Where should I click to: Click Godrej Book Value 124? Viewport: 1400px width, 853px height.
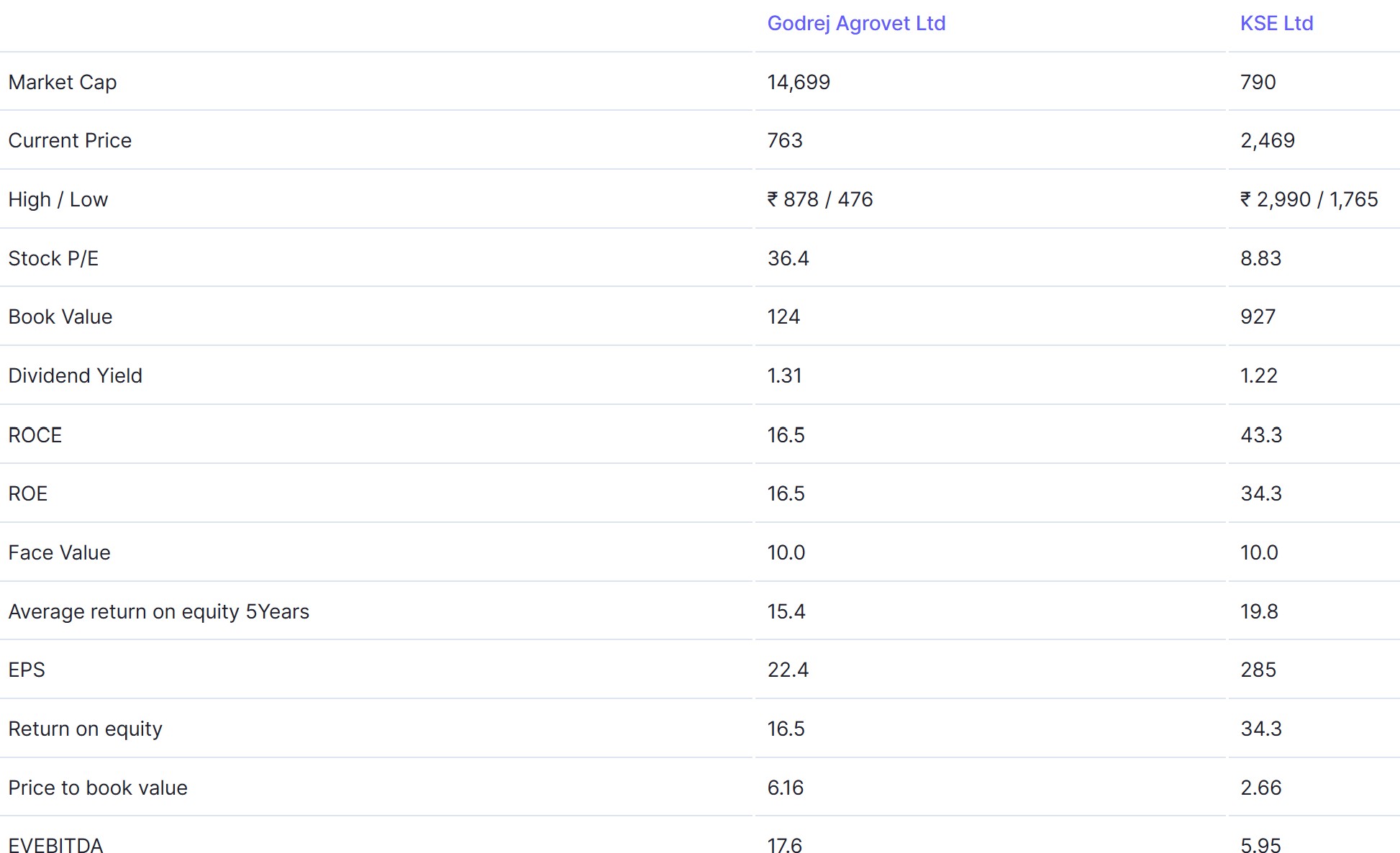(783, 316)
